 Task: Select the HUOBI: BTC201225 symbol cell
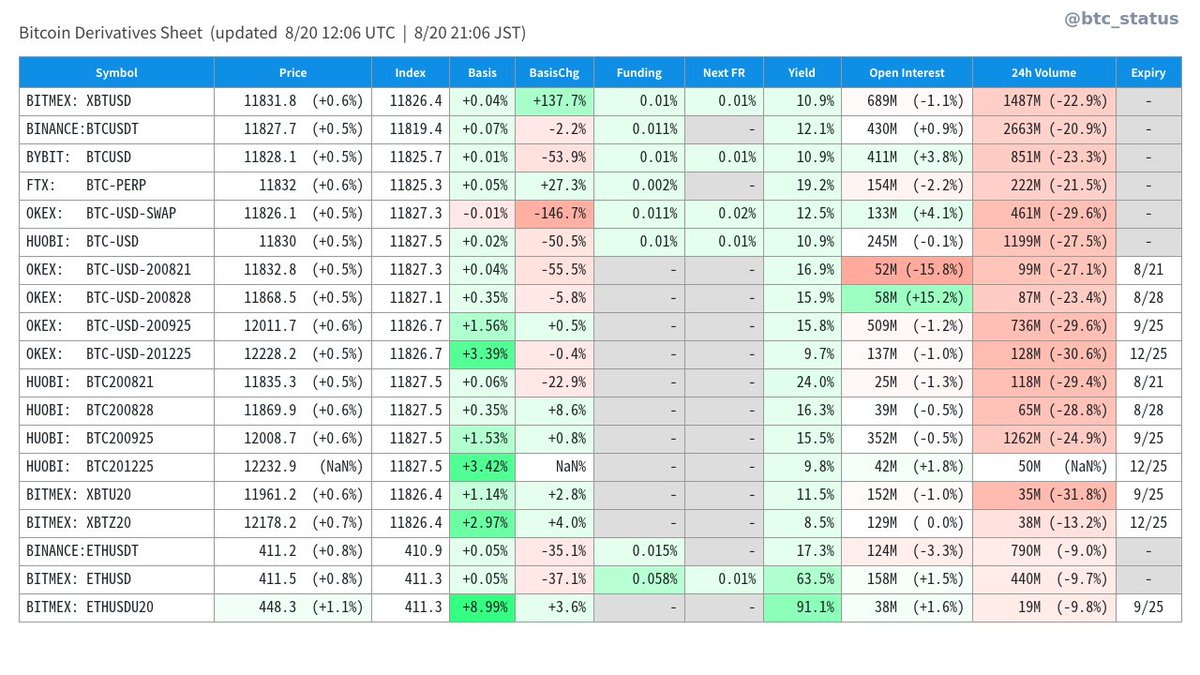pos(117,466)
